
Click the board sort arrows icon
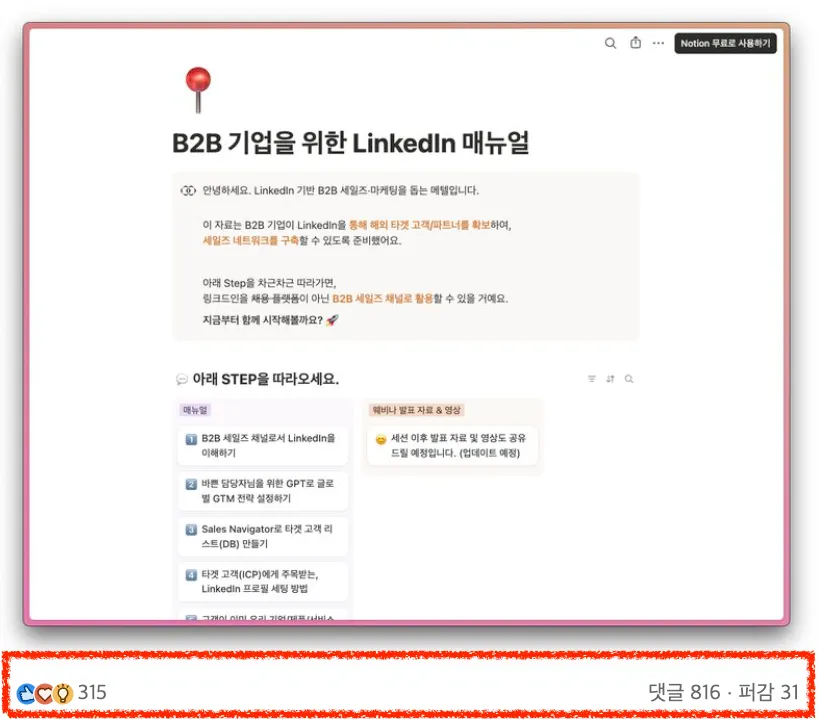point(610,379)
